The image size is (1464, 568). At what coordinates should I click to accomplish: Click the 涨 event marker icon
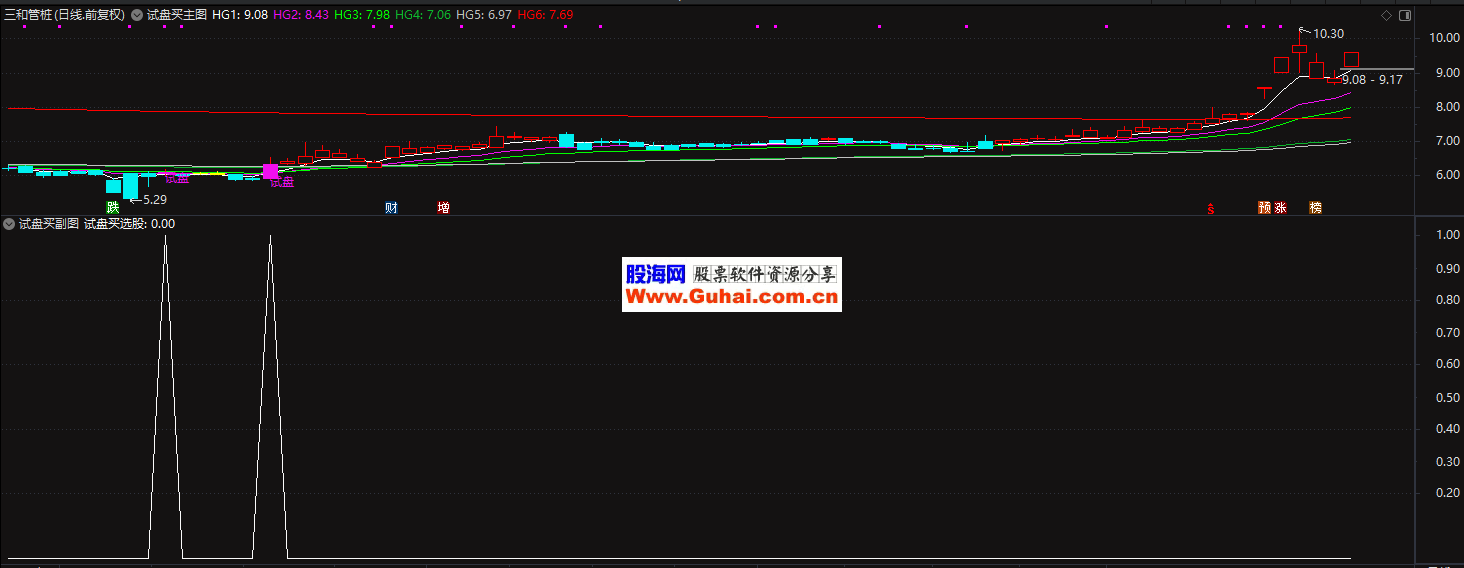coord(1281,208)
